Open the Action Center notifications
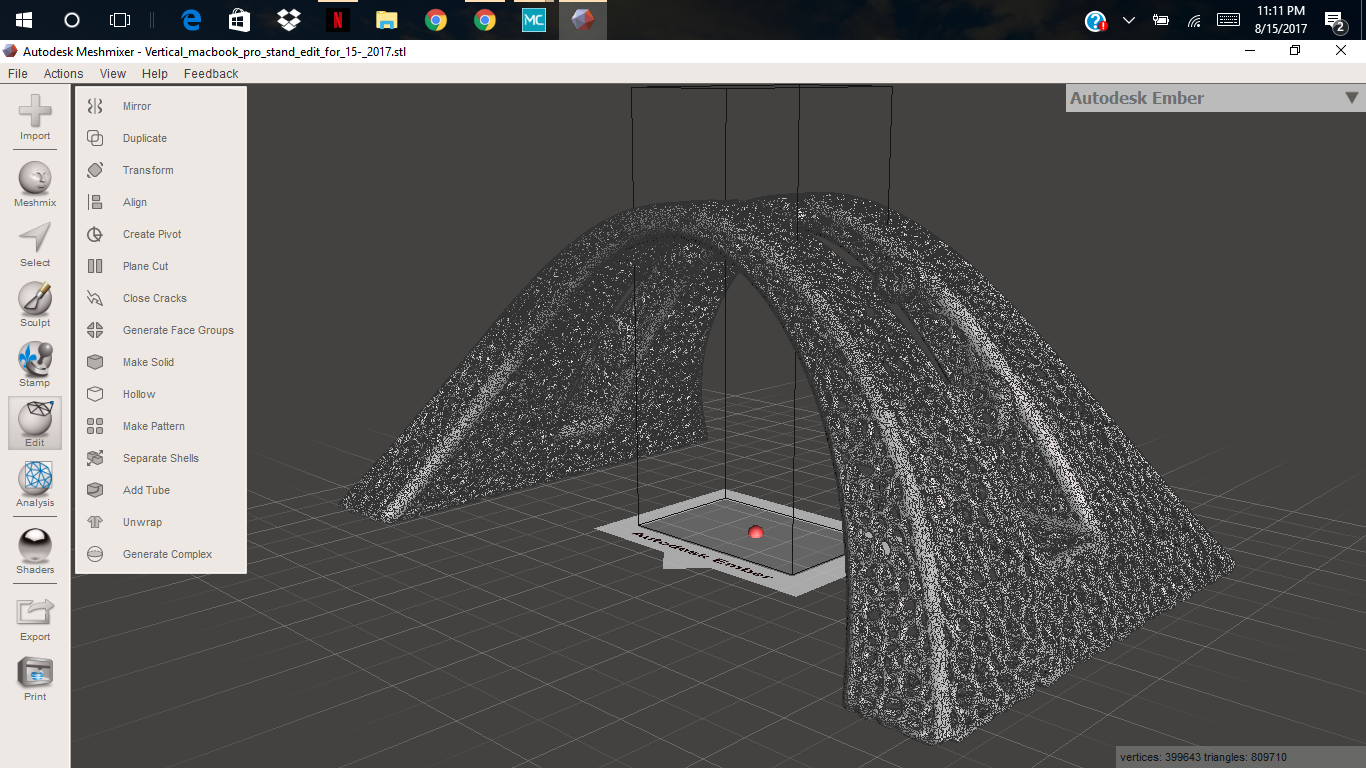 (1334, 20)
